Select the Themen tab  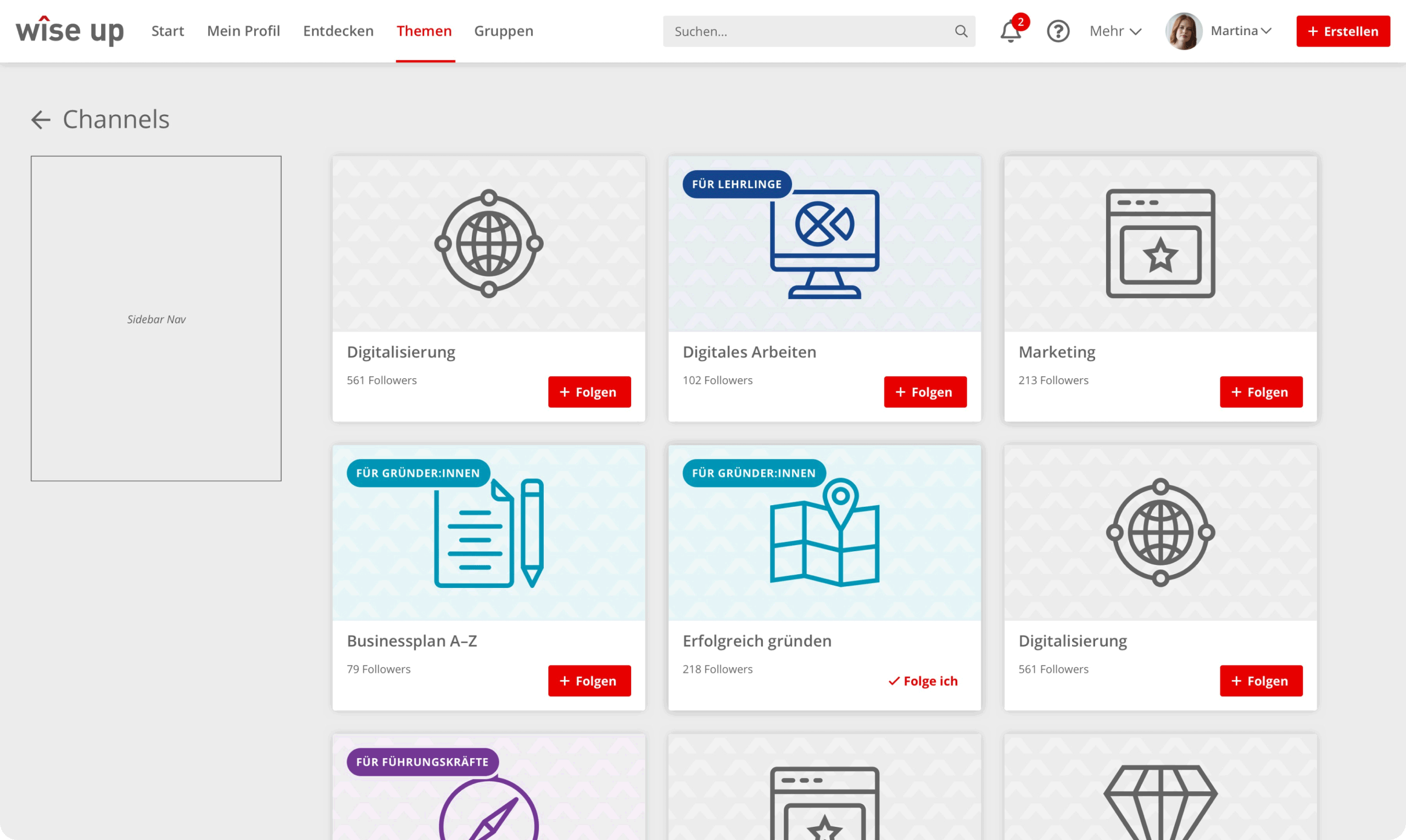(424, 31)
